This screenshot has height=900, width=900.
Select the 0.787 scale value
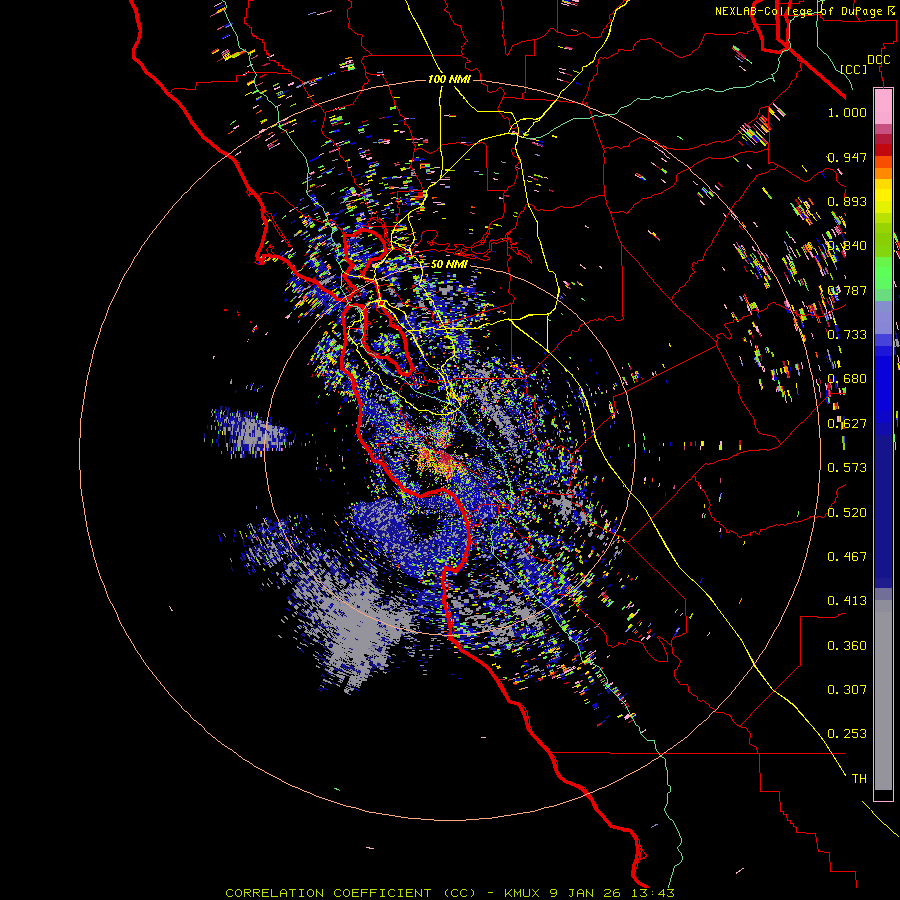847,290
